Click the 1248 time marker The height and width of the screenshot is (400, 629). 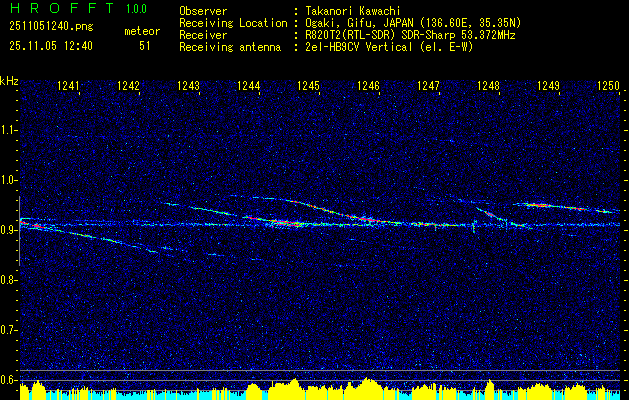(489, 86)
